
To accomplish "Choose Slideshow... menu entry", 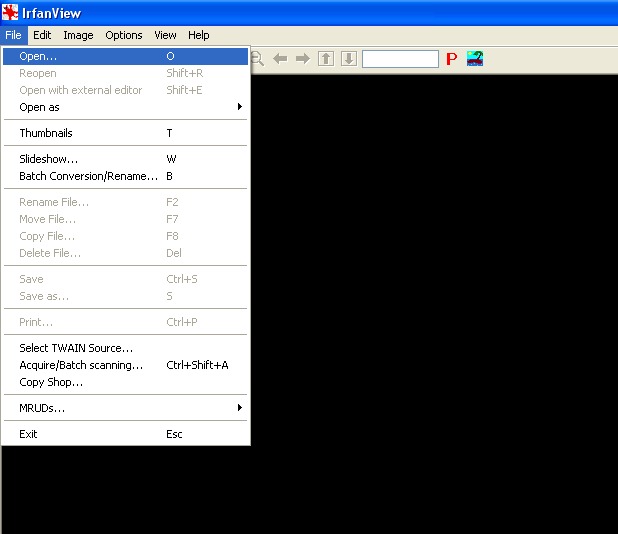I will (125, 159).
